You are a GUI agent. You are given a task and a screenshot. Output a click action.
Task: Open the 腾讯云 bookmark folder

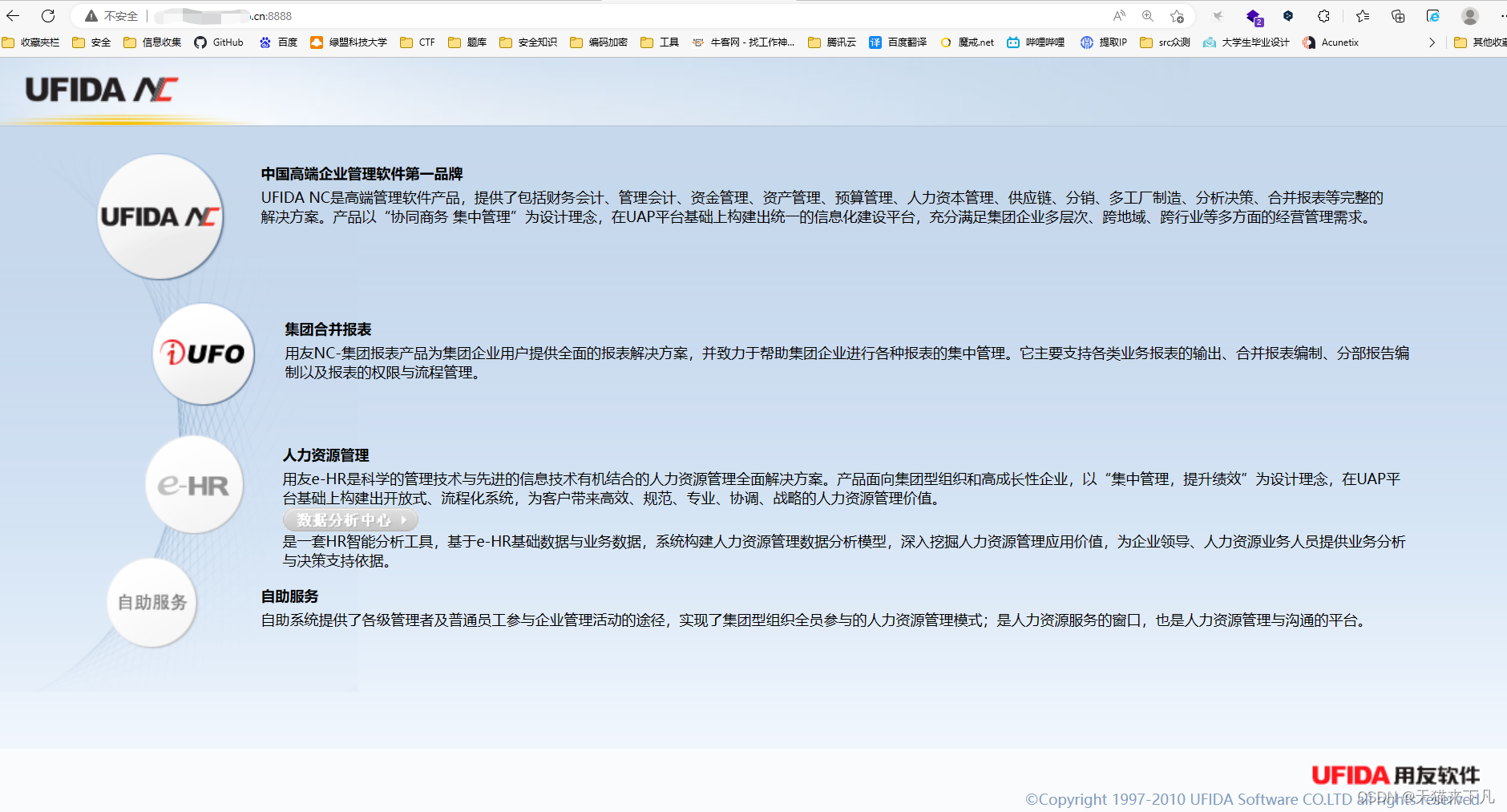coord(832,42)
